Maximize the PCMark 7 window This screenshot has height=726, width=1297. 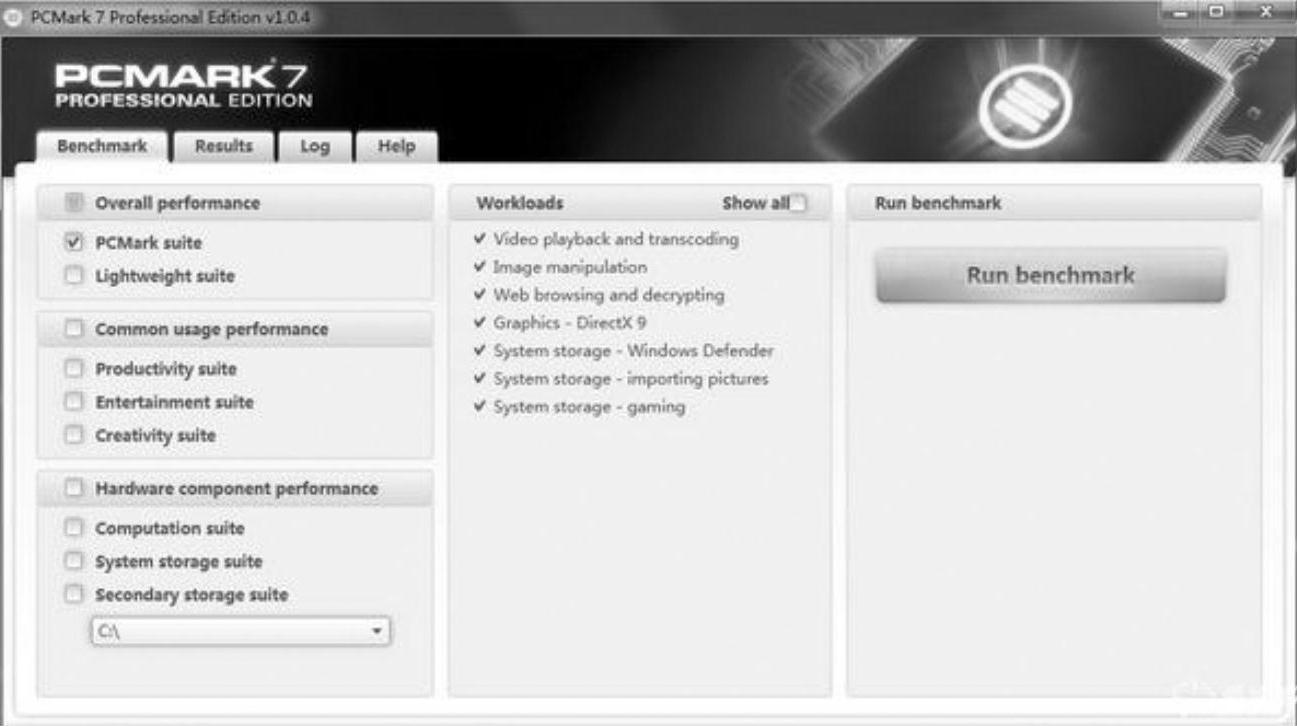pos(1216,12)
